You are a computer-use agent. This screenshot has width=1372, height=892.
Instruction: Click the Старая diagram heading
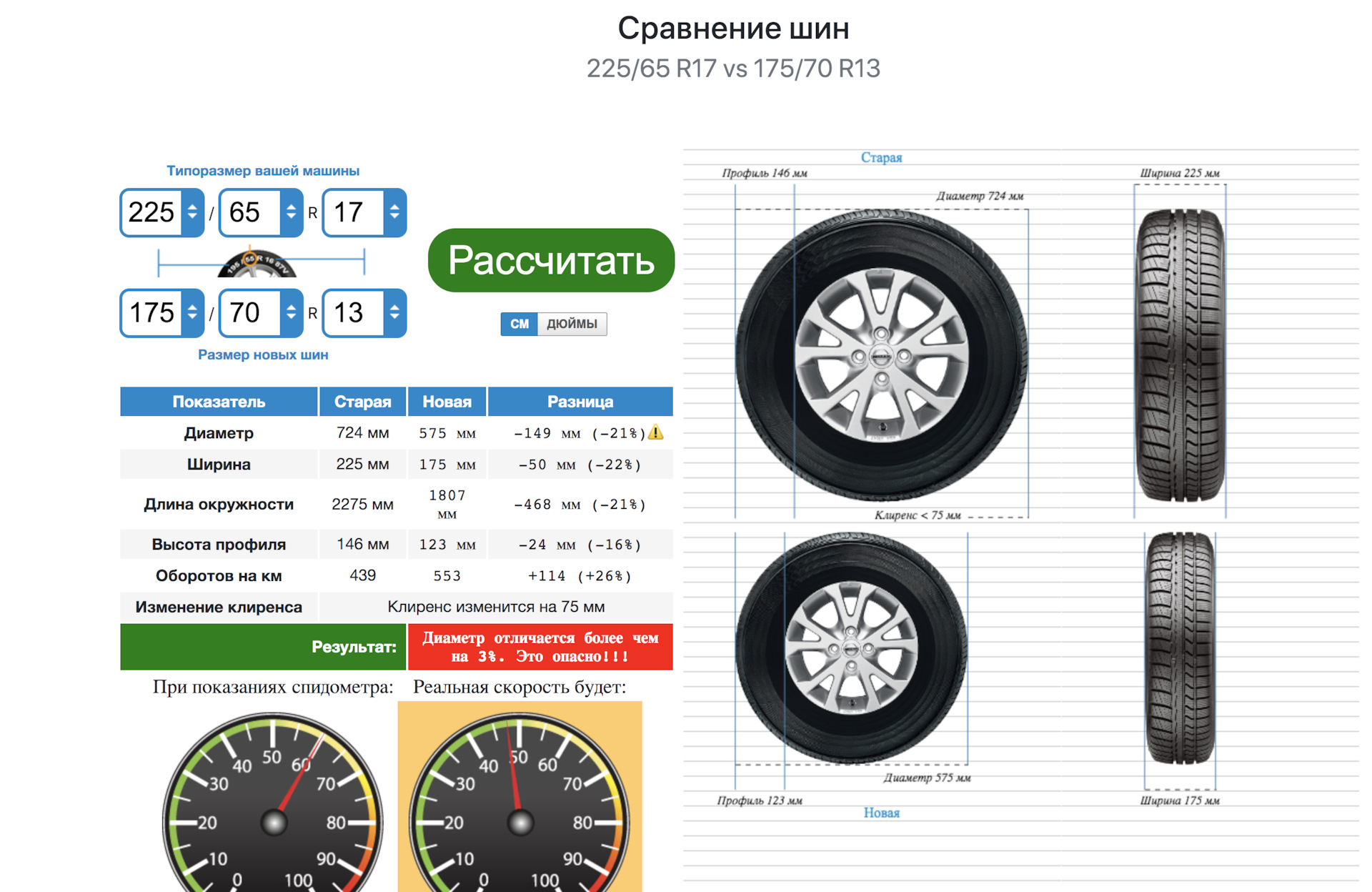tap(881, 157)
